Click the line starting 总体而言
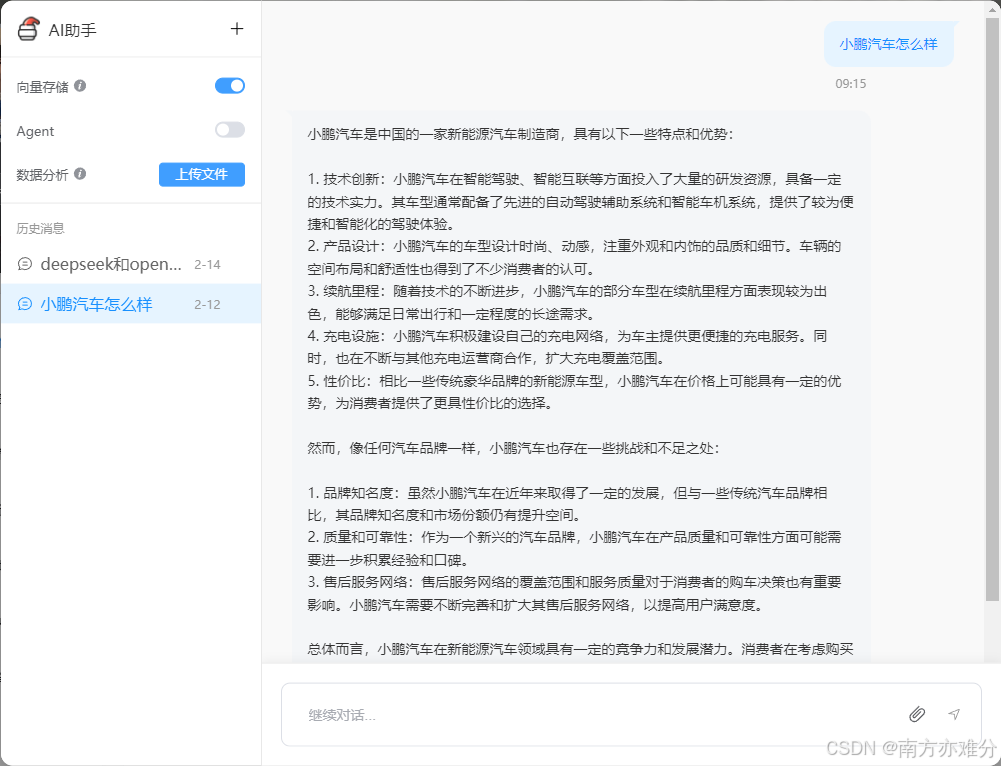The width and height of the screenshot is (1001, 766). coord(580,649)
